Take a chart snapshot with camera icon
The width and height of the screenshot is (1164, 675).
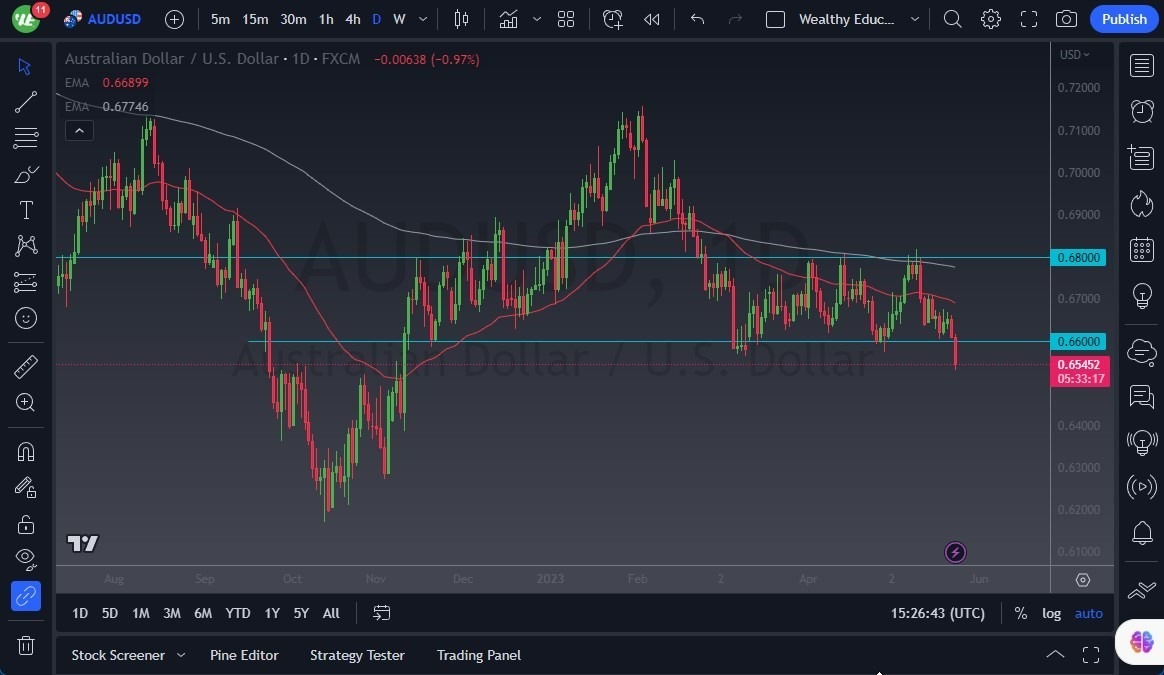tap(1066, 18)
